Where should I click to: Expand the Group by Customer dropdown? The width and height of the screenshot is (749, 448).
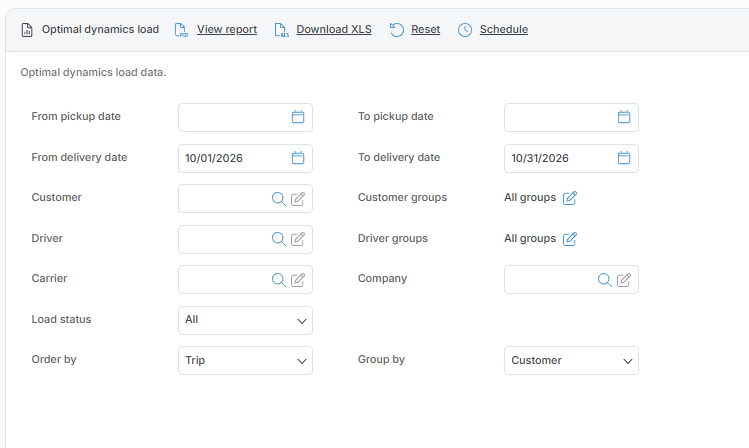[x=571, y=361]
